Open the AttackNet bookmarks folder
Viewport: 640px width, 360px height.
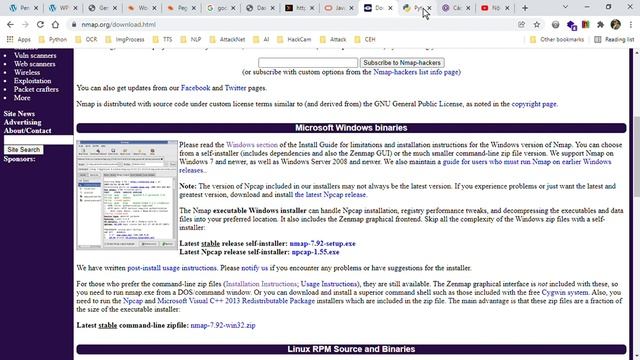coord(227,40)
